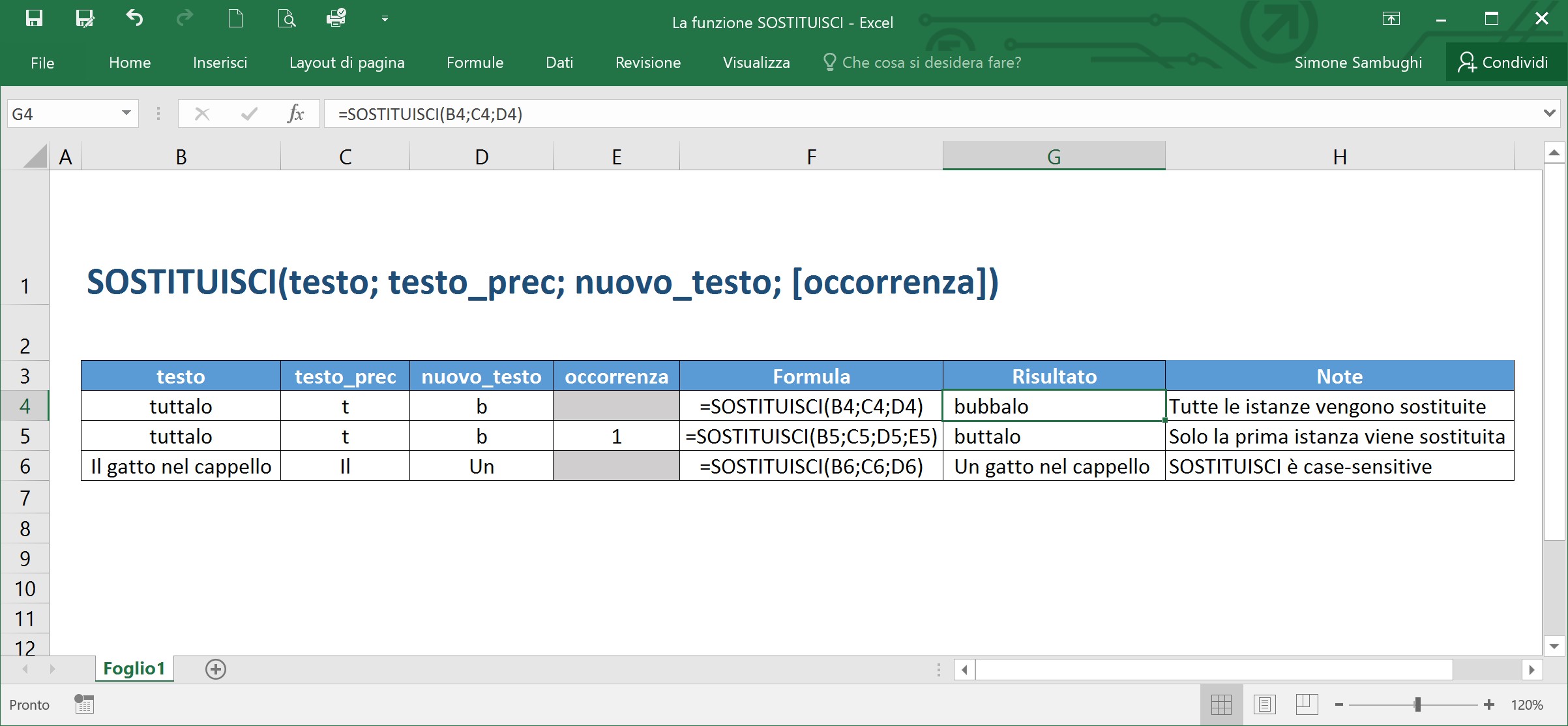
Task: Open the Layout di pagina tab
Action: pos(347,63)
